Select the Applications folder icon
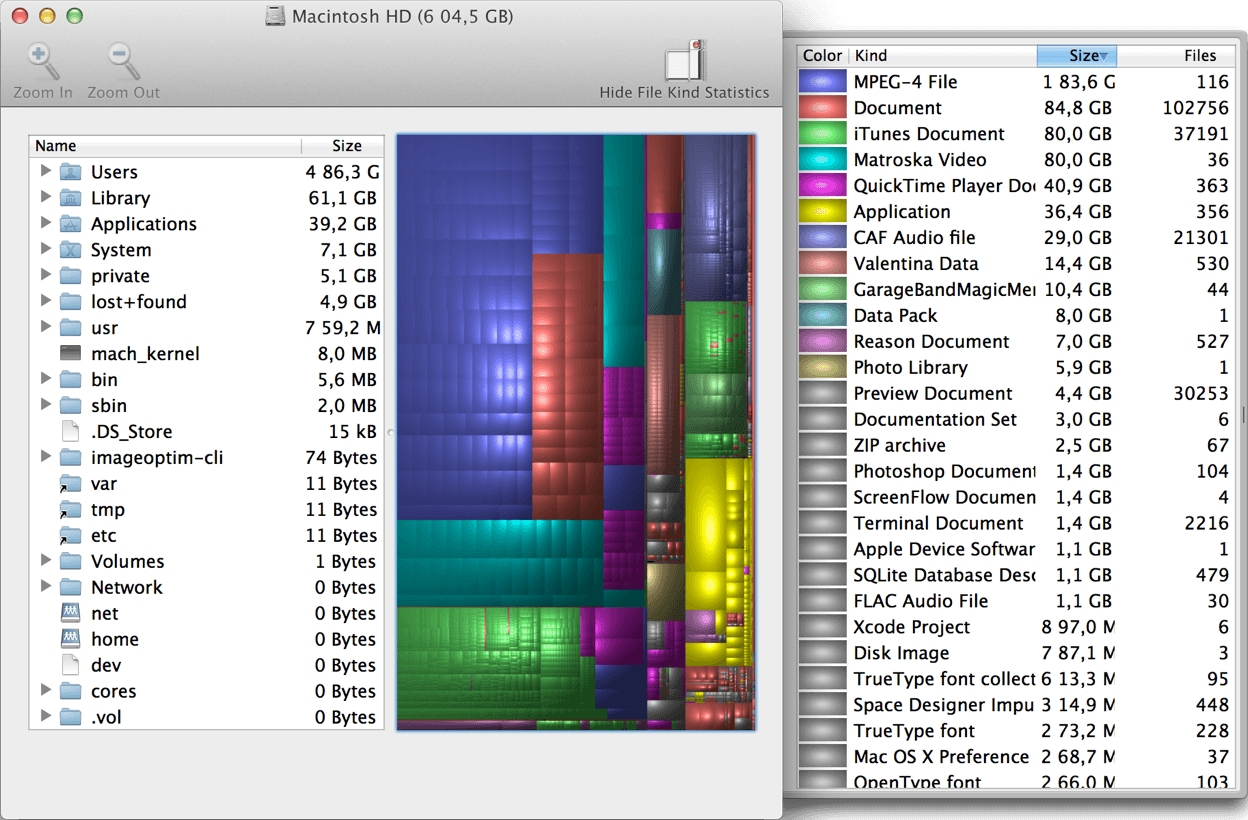 (70, 224)
